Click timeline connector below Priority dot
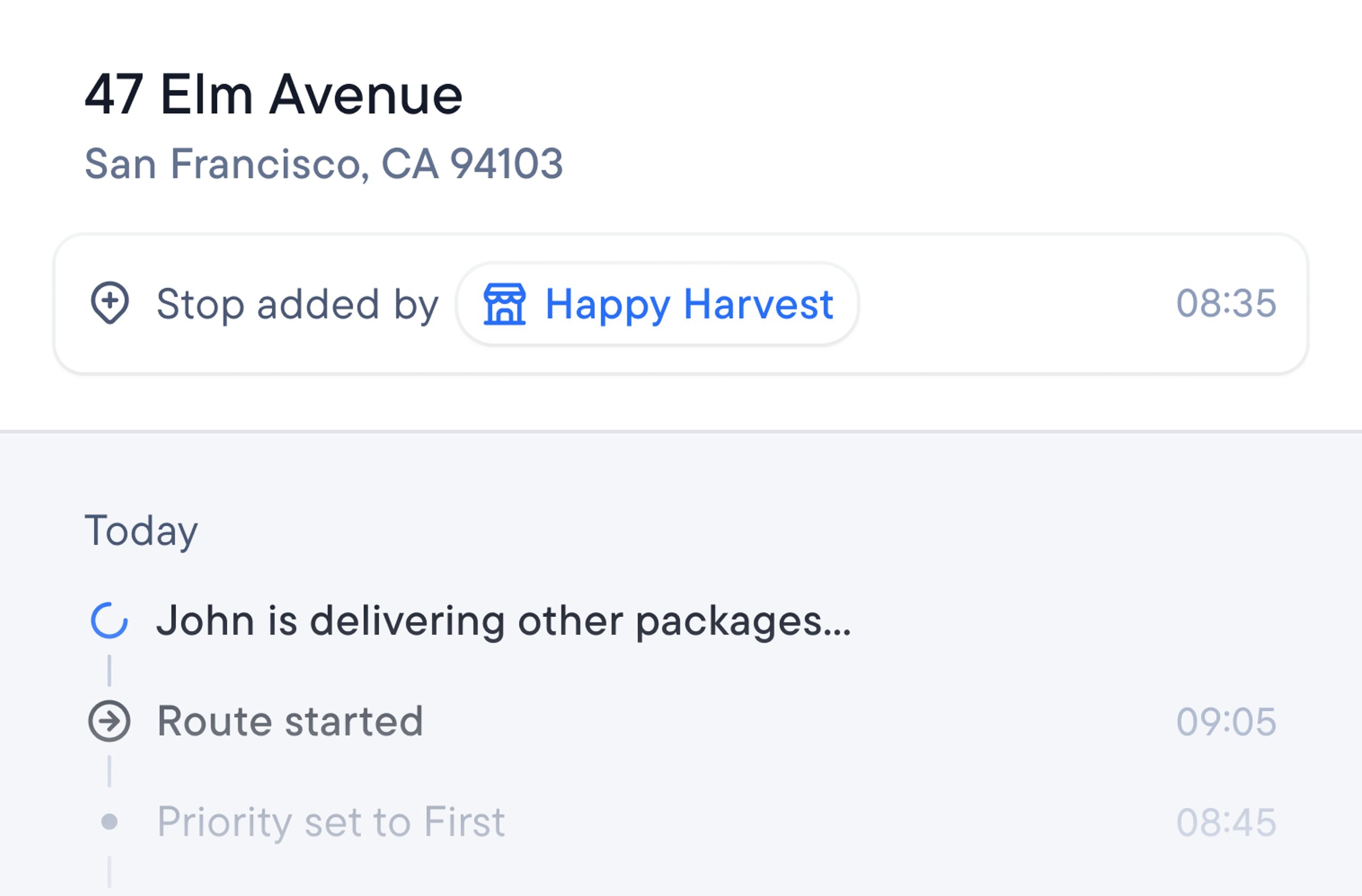The image size is (1362, 896). click(x=109, y=872)
